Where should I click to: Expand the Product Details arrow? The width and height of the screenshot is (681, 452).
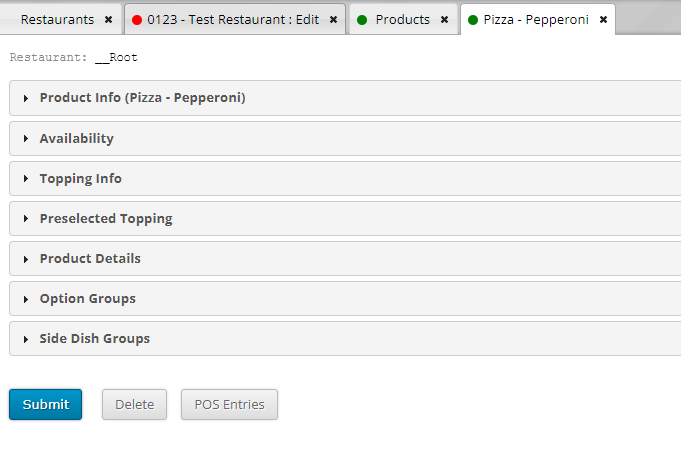[x=26, y=259]
